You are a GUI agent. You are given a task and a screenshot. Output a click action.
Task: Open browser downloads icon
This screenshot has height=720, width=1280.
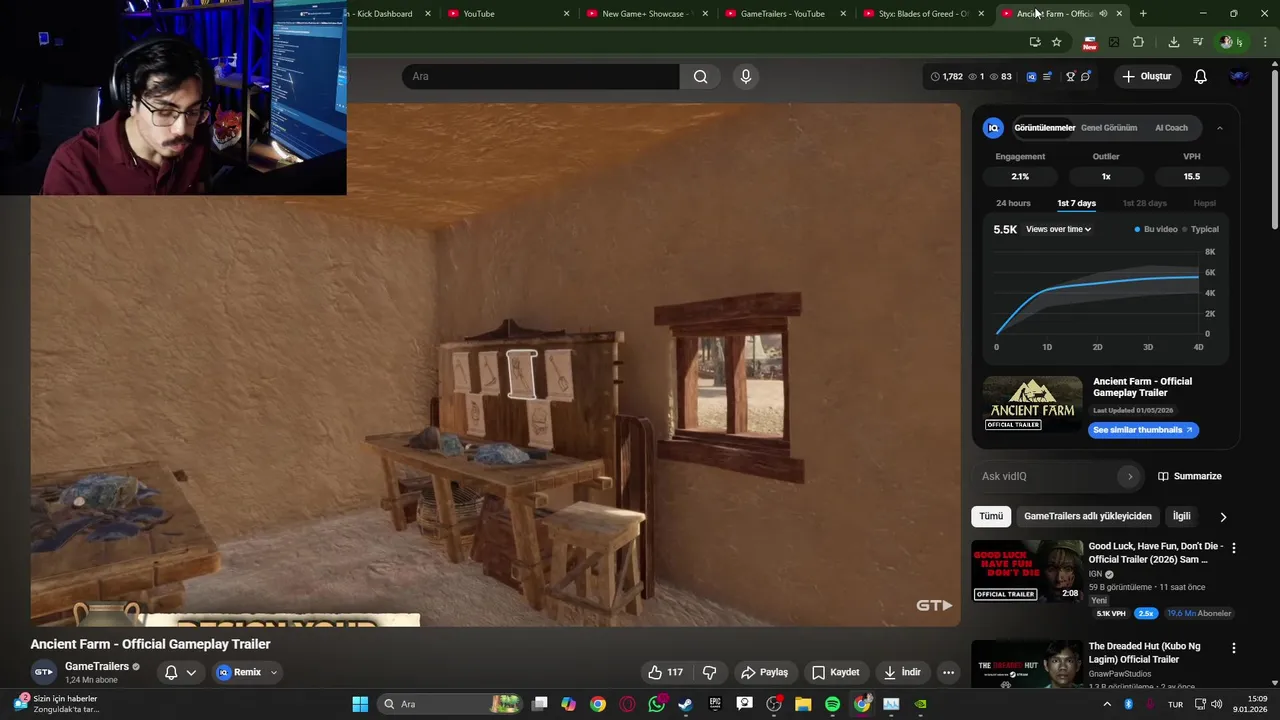1173,42
